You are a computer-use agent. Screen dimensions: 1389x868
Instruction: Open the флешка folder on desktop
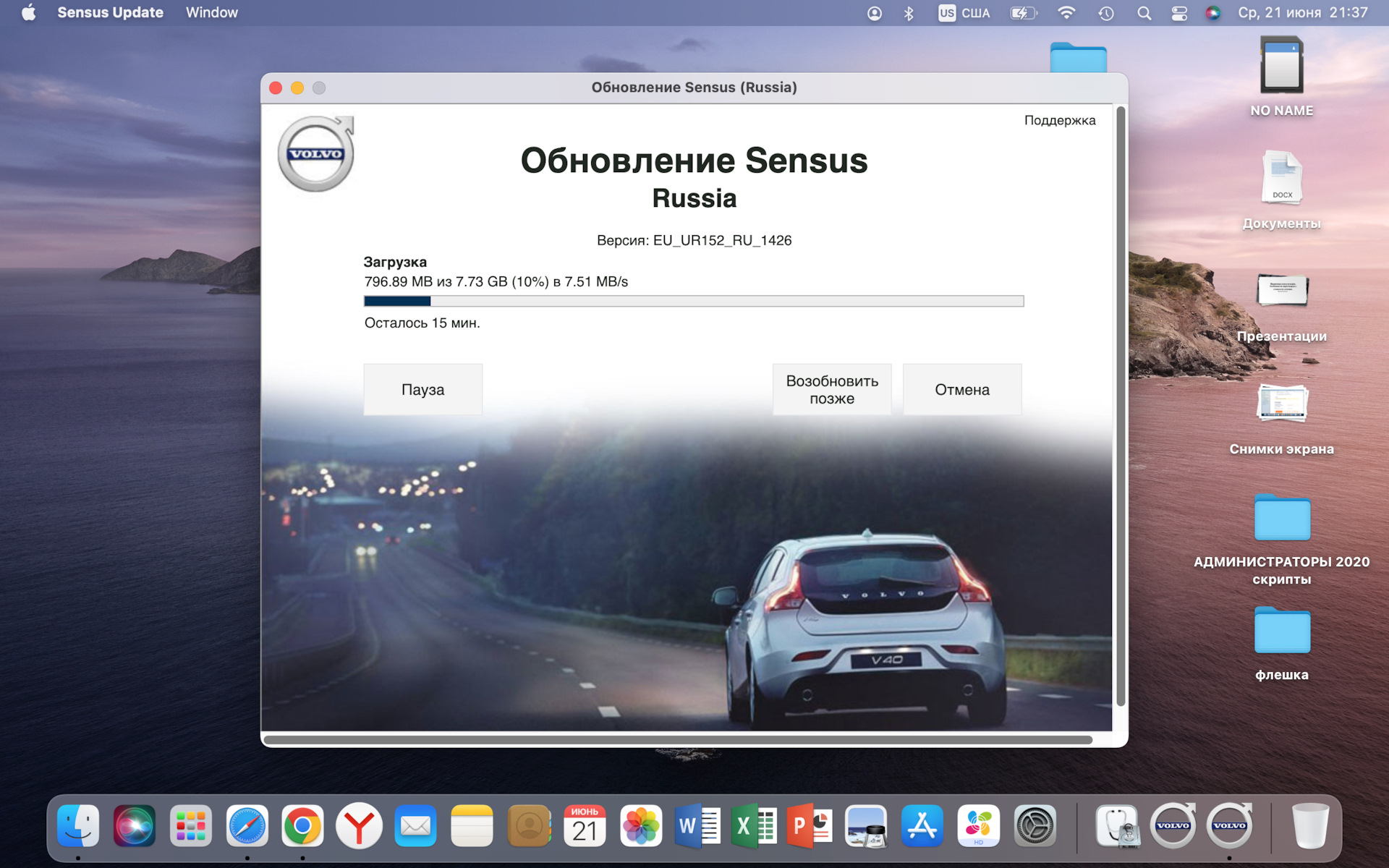[1282, 631]
